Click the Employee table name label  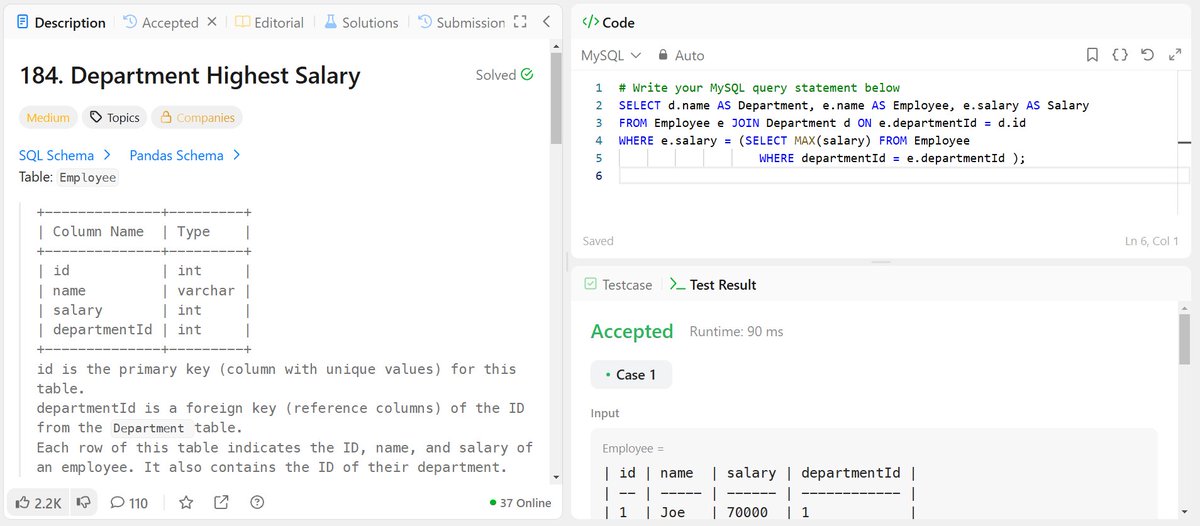(x=88, y=177)
